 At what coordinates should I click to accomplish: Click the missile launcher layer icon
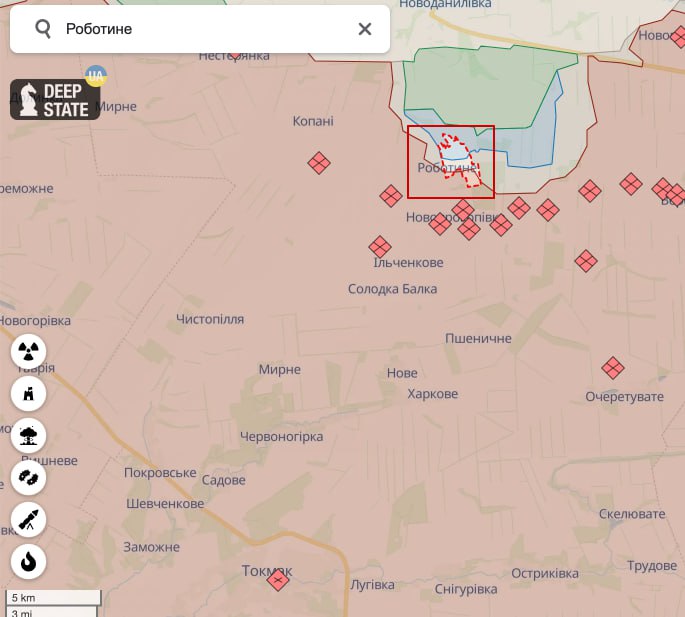tap(28, 520)
